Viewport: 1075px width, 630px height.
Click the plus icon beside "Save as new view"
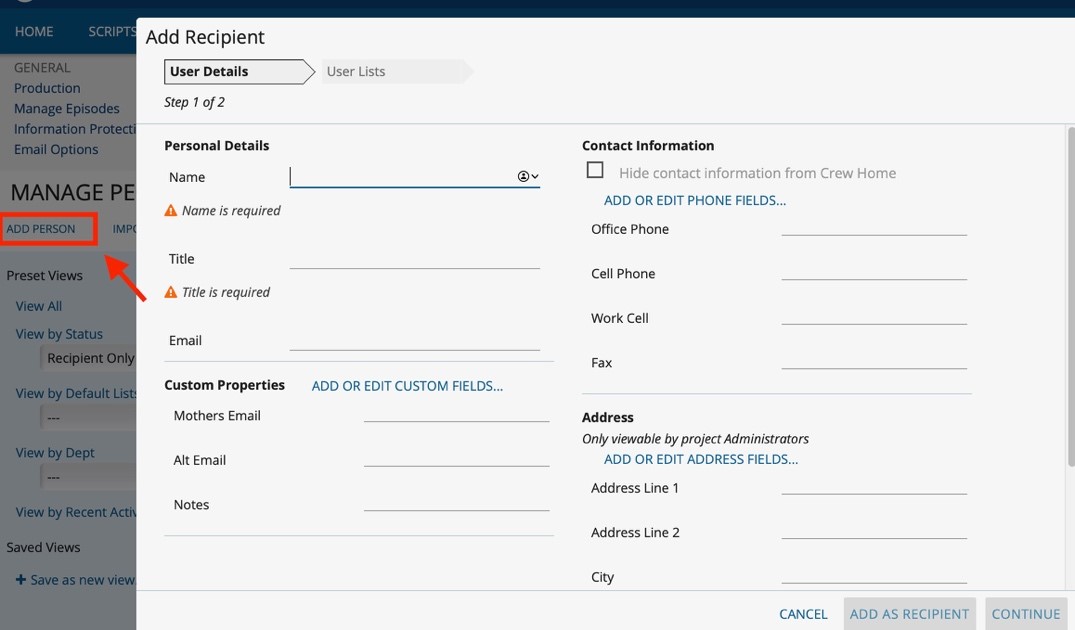coord(21,579)
